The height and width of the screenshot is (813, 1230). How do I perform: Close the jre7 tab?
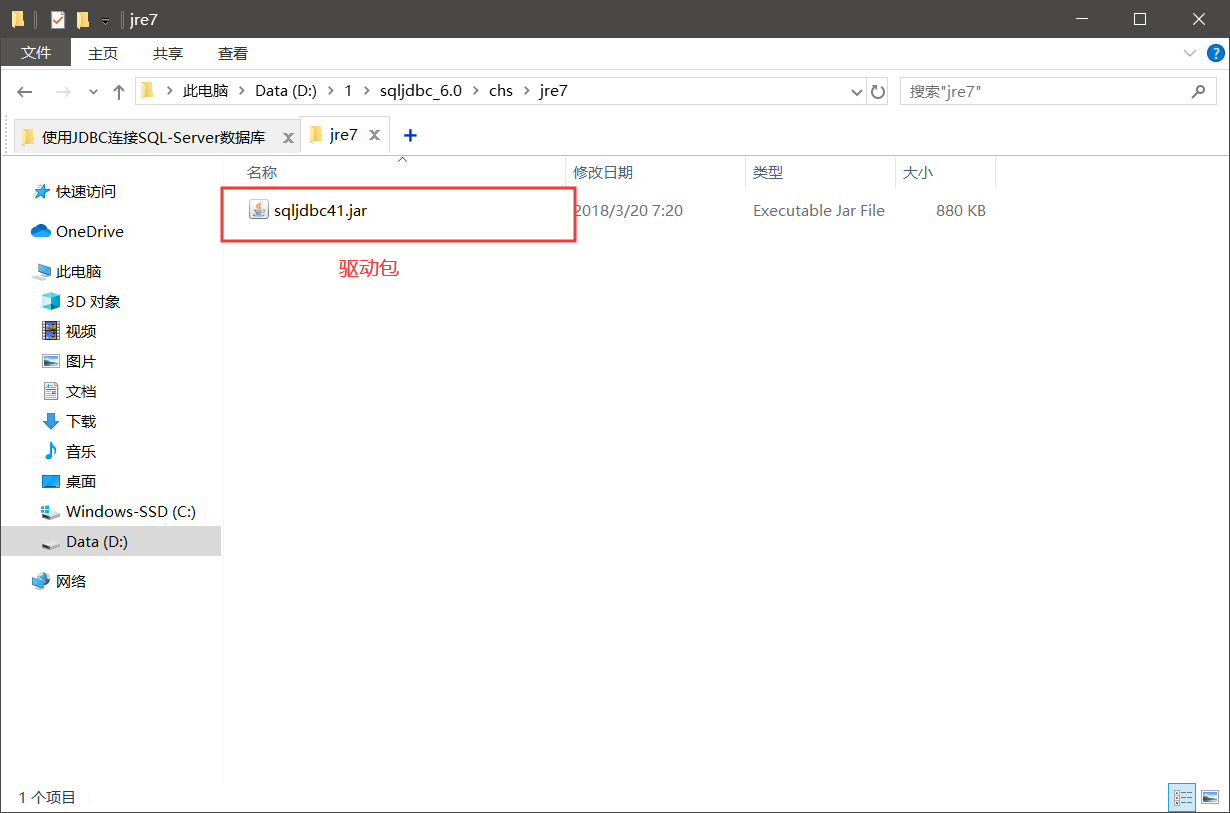coord(376,135)
